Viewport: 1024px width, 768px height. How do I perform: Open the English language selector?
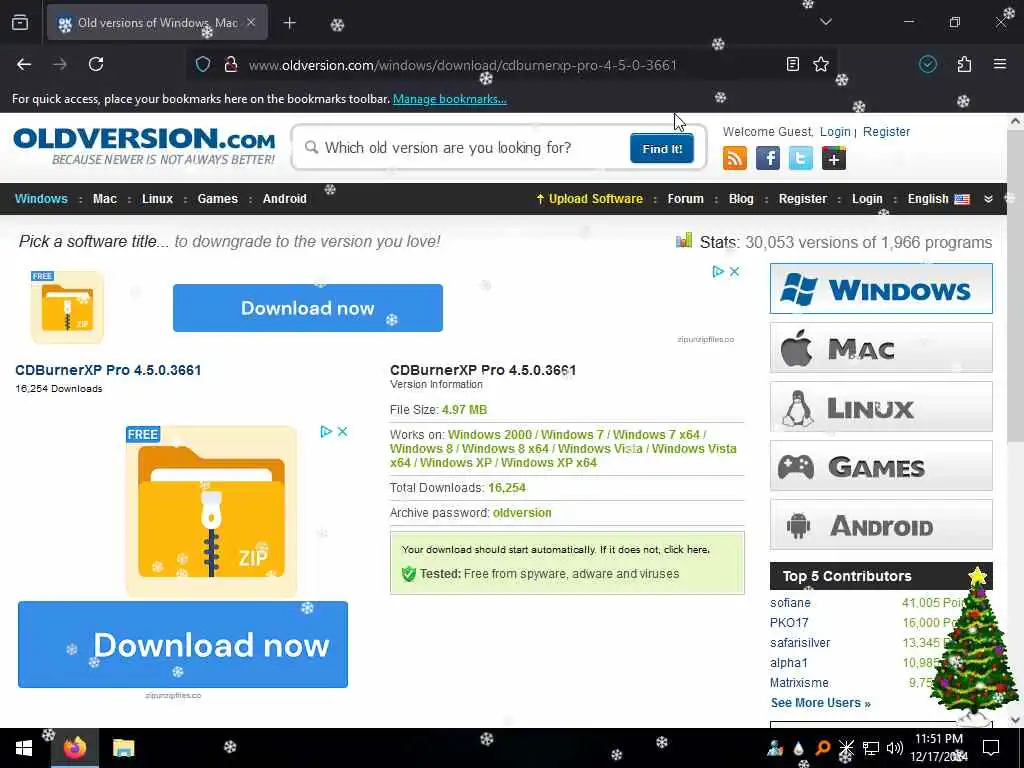pyautogui.click(x=938, y=199)
